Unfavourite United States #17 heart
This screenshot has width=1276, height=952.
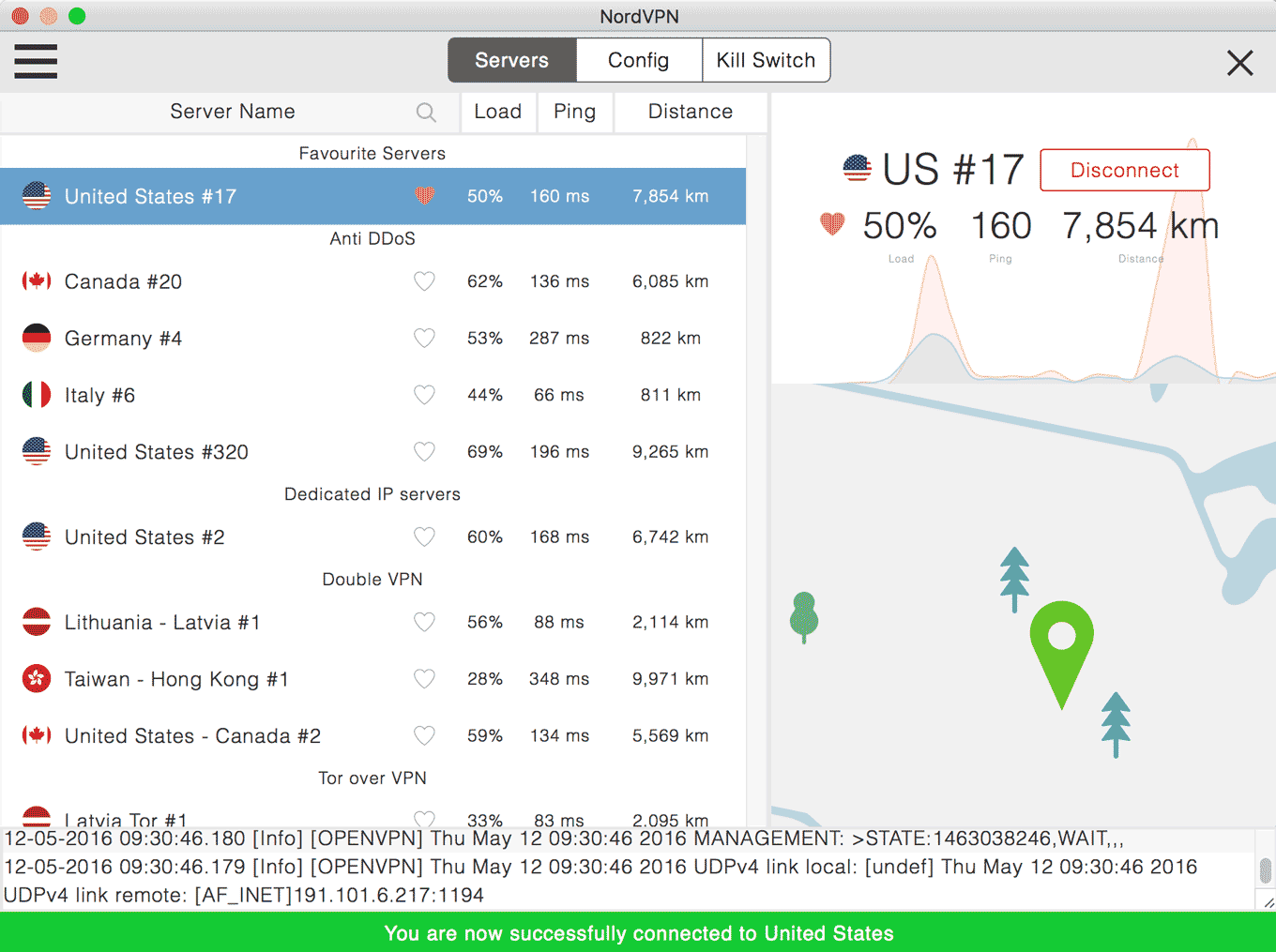pyautogui.click(x=425, y=196)
